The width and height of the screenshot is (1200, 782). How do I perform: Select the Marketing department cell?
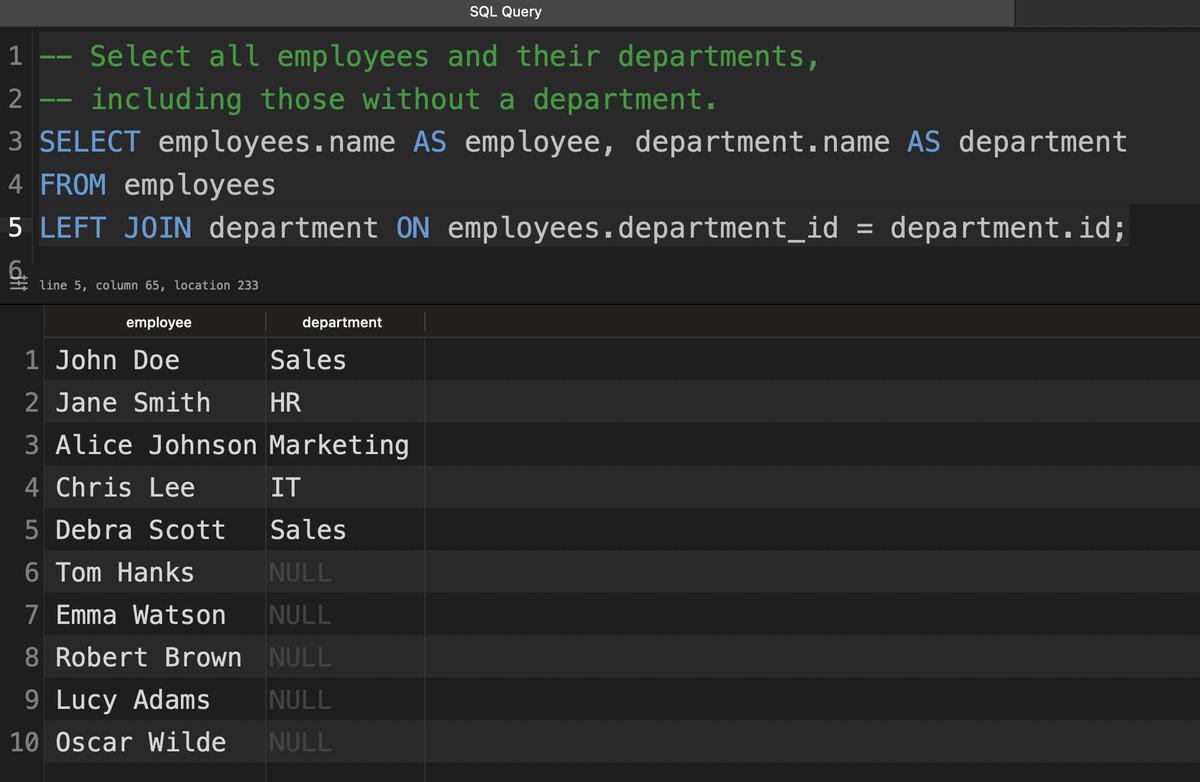pos(346,445)
